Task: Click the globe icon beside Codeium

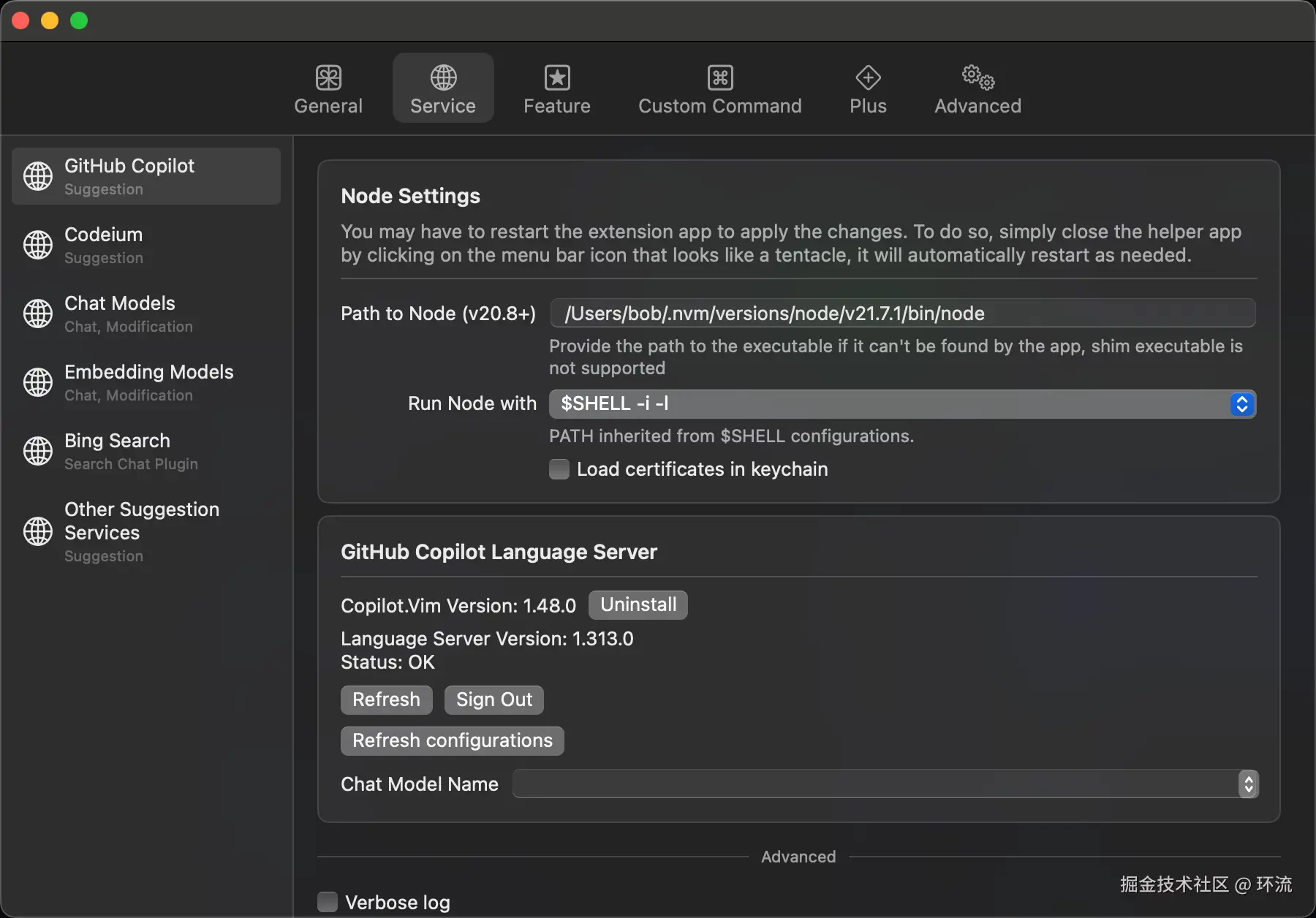Action: coord(38,245)
